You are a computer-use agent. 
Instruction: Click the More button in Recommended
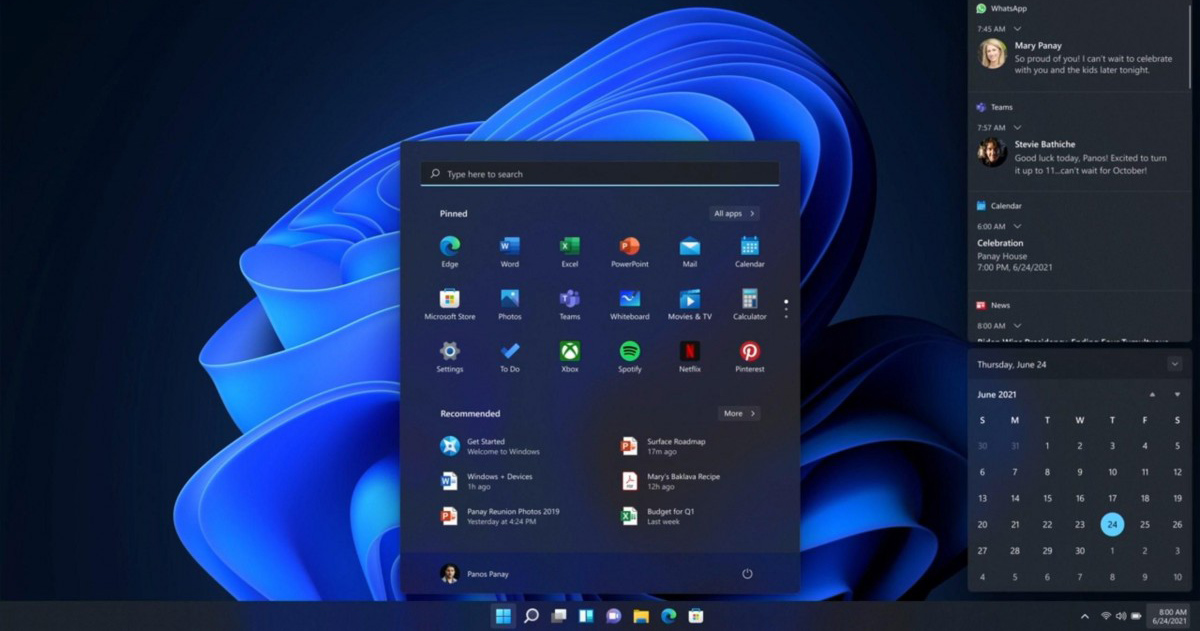click(739, 413)
